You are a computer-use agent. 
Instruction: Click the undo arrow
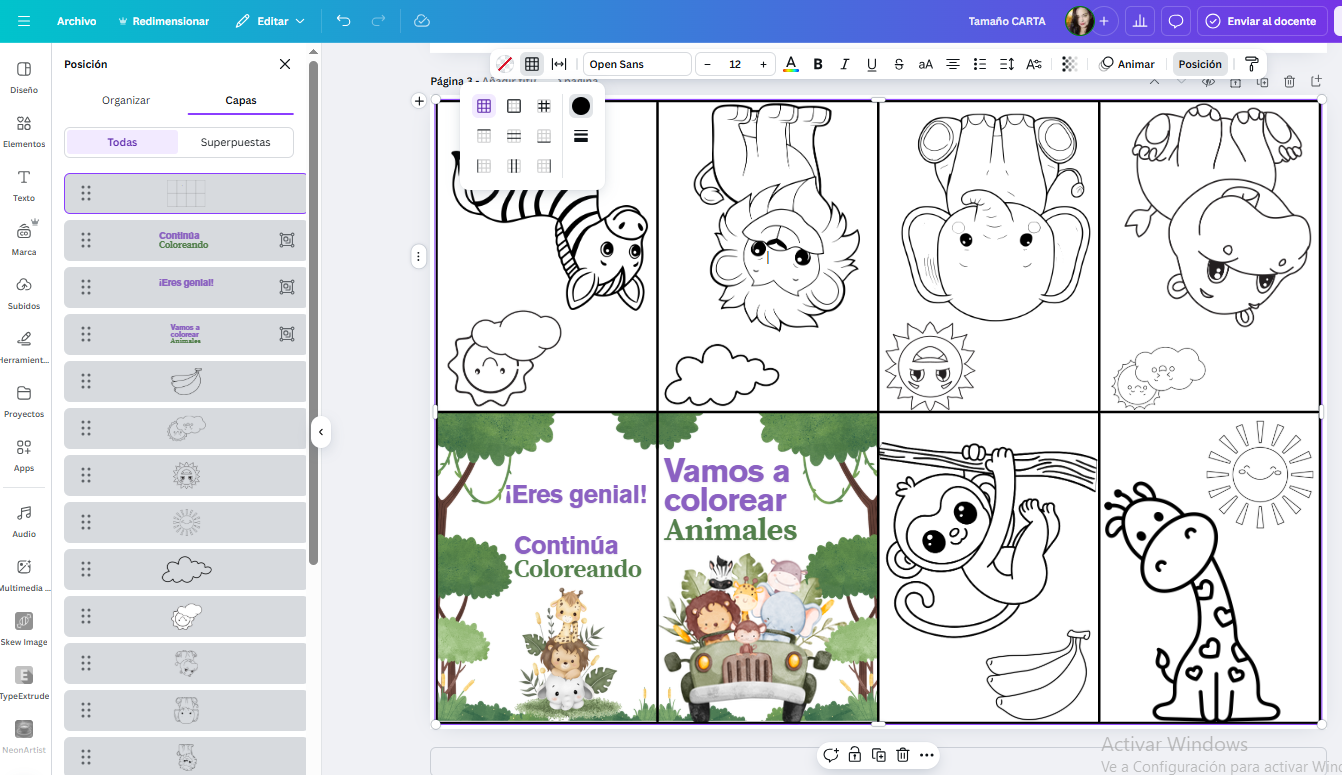[x=344, y=21]
